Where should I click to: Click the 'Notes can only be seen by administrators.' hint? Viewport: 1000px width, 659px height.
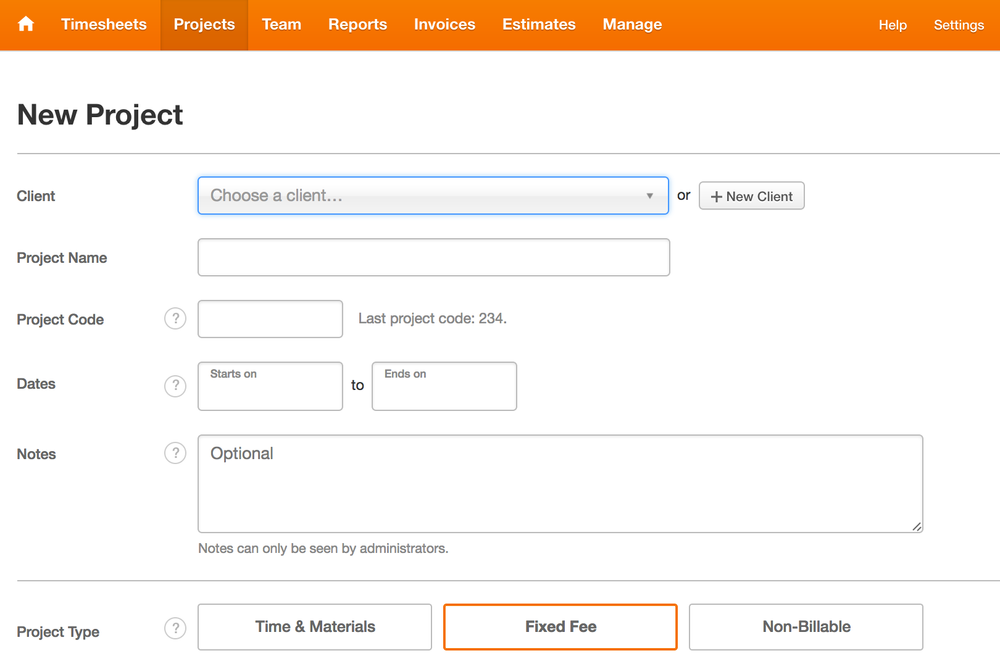(323, 549)
